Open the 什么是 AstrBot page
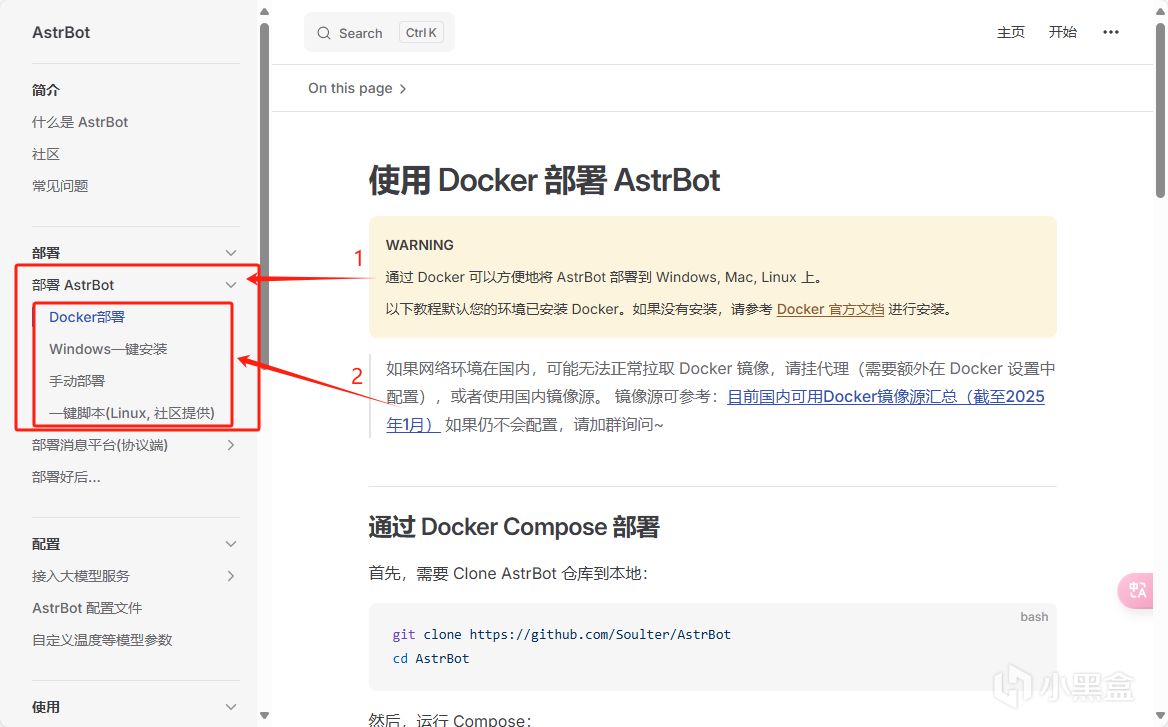 (x=80, y=122)
